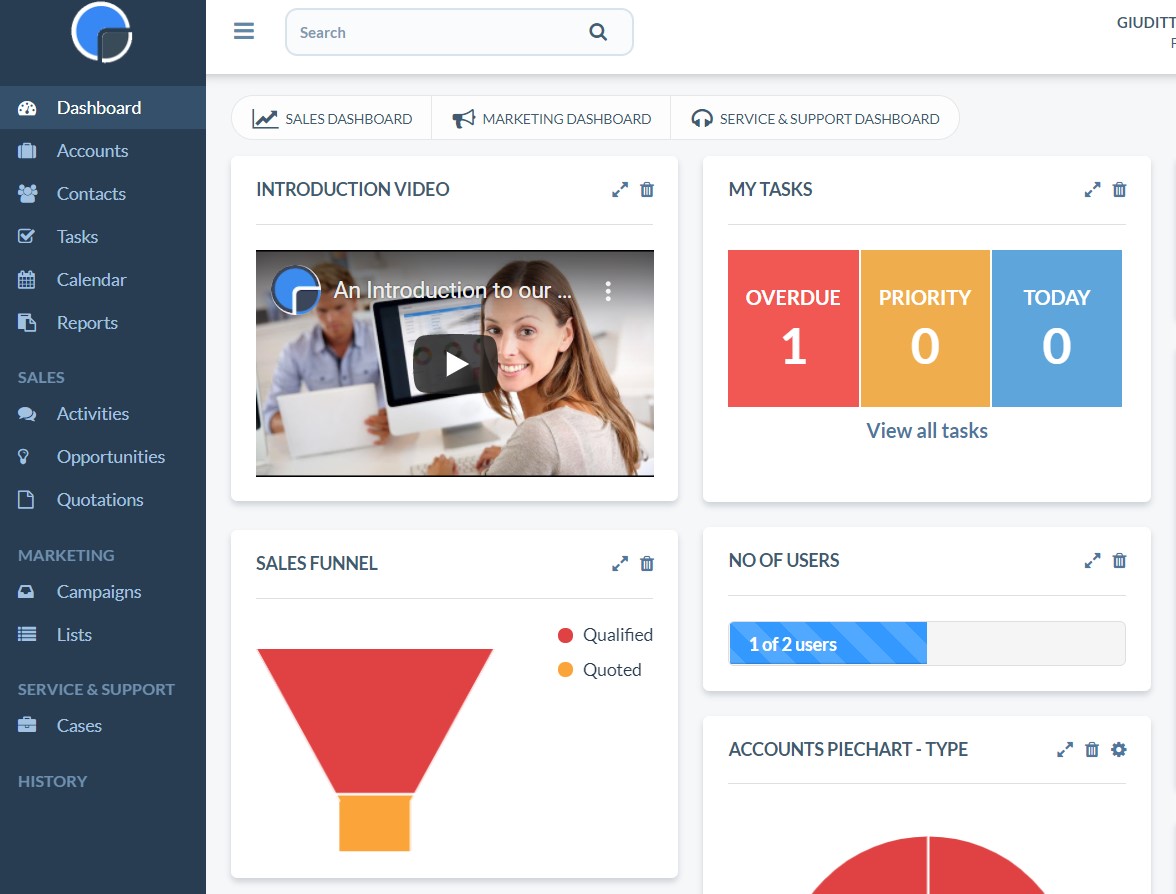The width and height of the screenshot is (1176, 894).
Task: Click the orange Quoted funnel segment
Action: 374,823
